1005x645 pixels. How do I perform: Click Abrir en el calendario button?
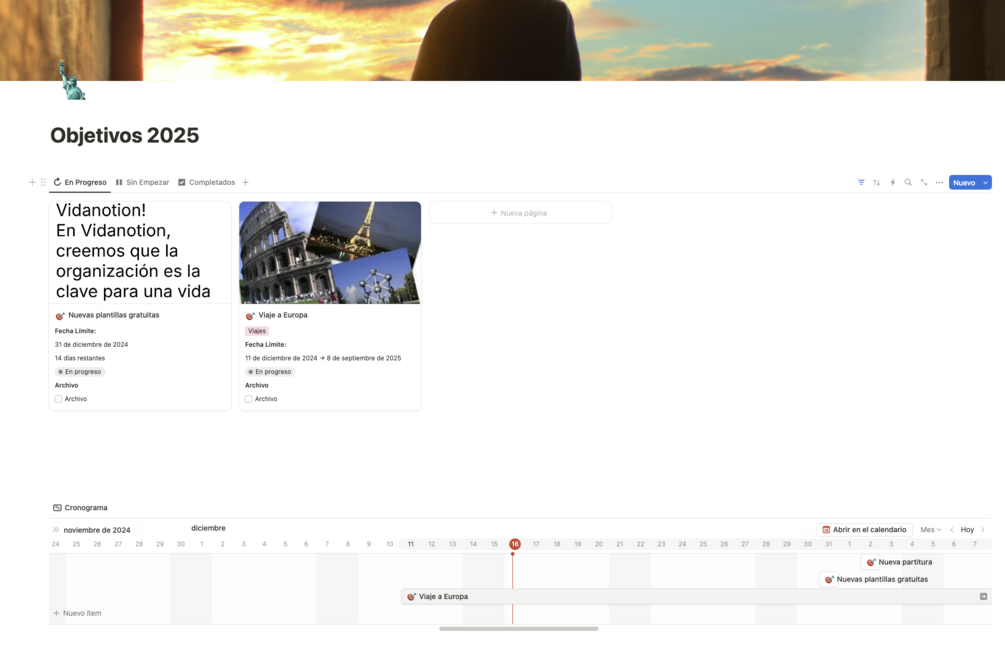pyautogui.click(x=865, y=530)
